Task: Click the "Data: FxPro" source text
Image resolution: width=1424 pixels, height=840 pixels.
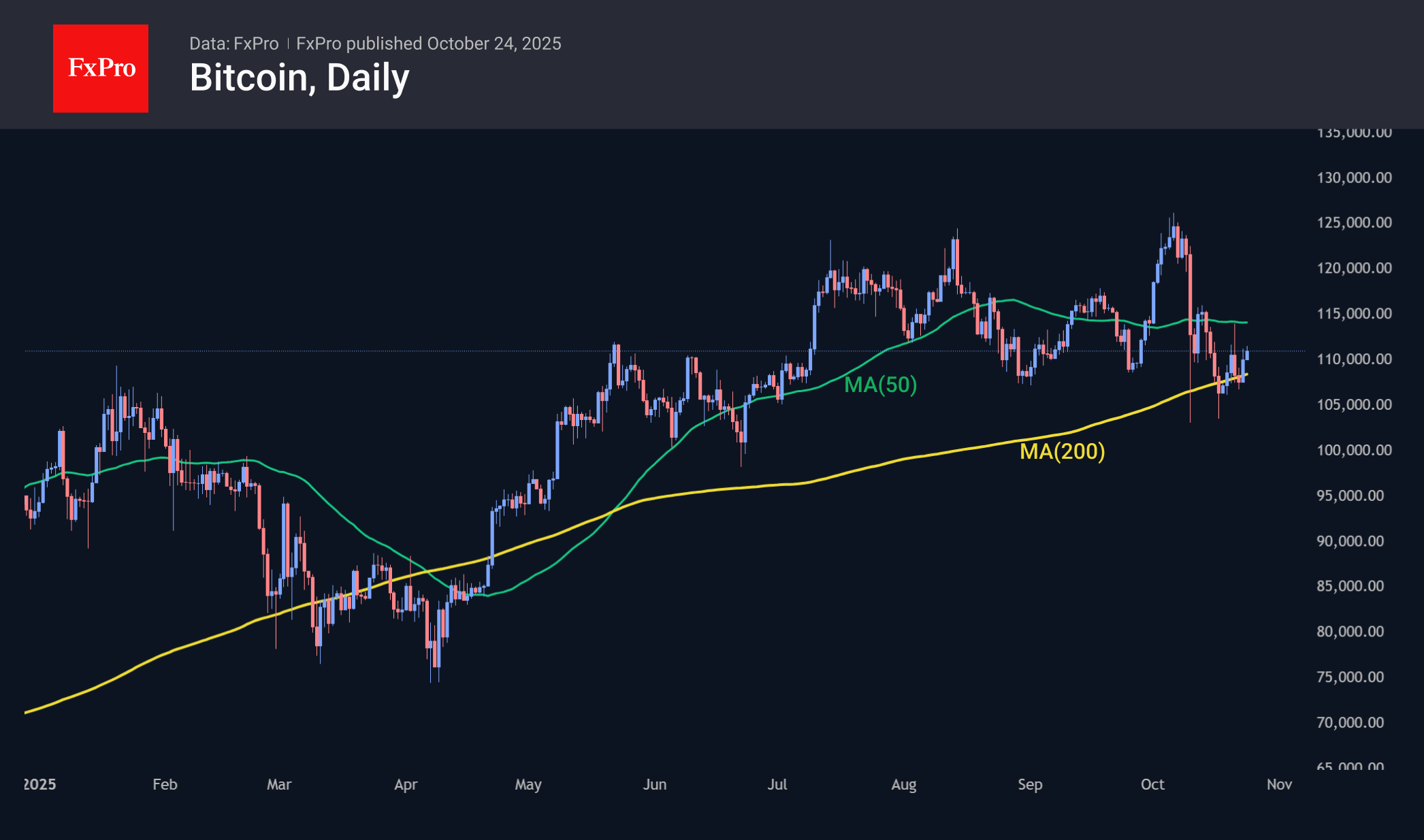Action: (x=233, y=44)
